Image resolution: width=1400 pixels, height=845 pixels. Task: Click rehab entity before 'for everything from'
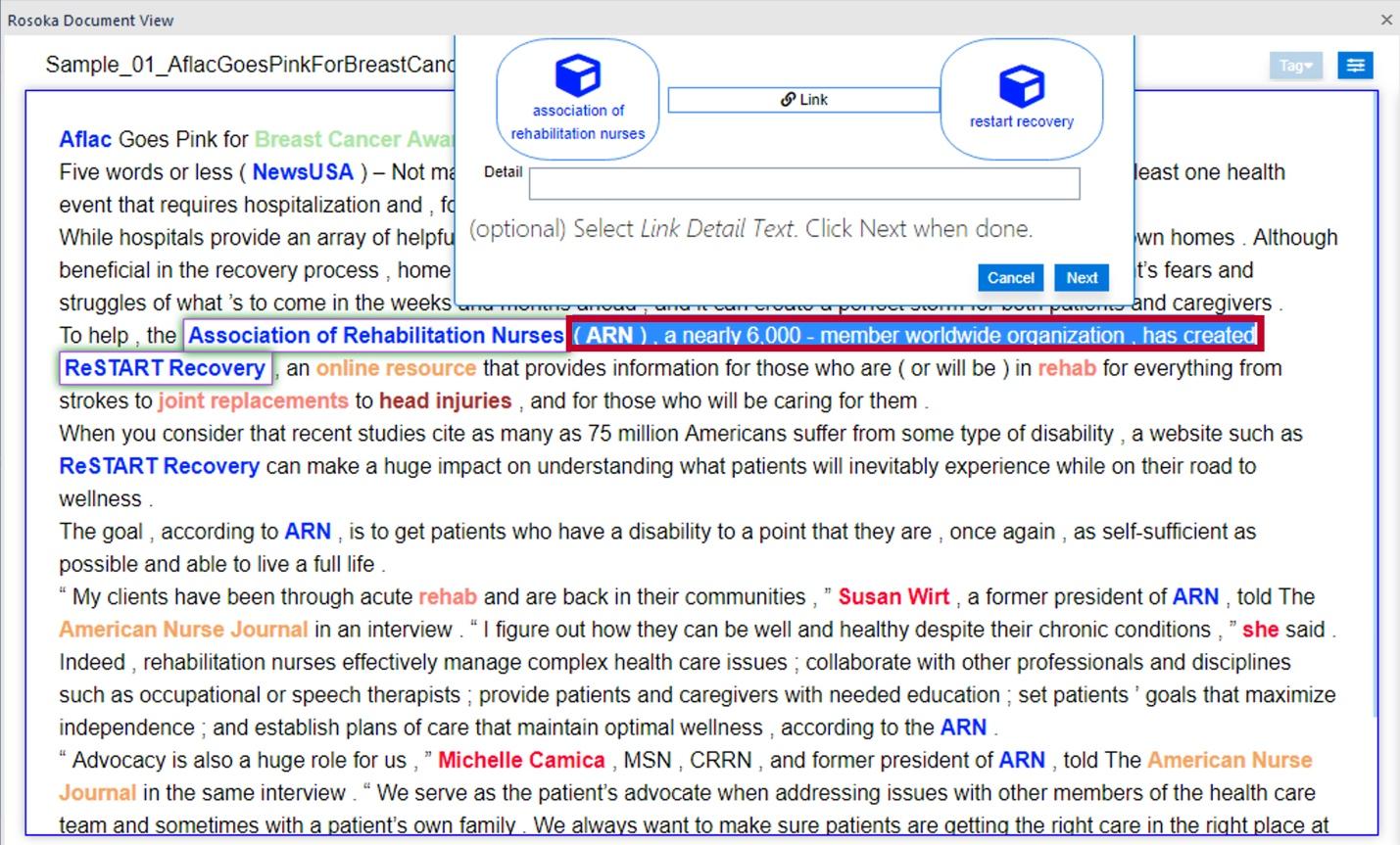pos(1067,368)
